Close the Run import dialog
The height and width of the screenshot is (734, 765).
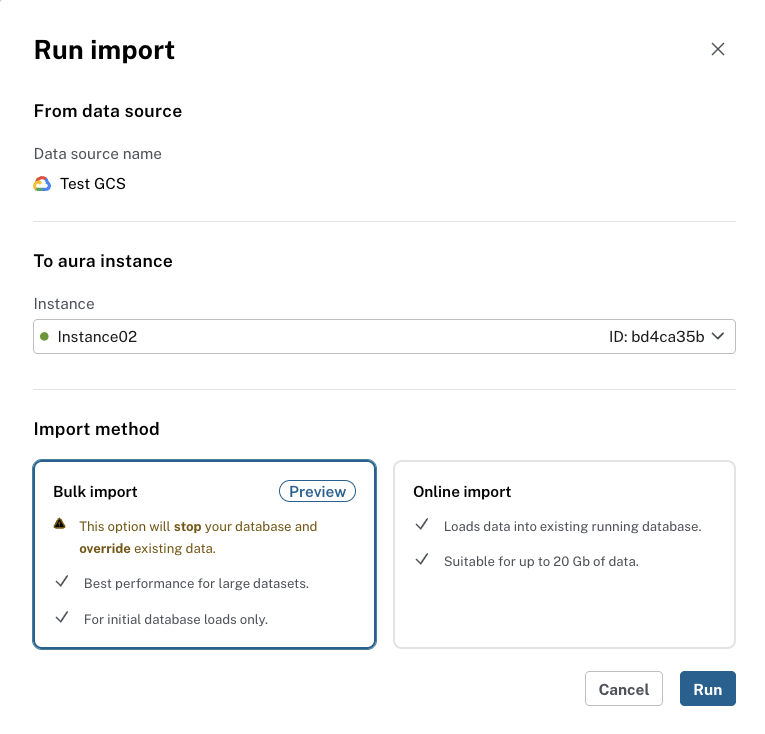click(718, 49)
